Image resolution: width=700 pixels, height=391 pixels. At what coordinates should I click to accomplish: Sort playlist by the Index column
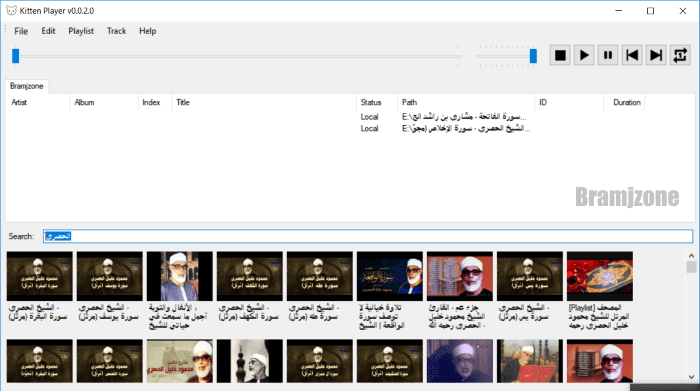tap(155, 102)
